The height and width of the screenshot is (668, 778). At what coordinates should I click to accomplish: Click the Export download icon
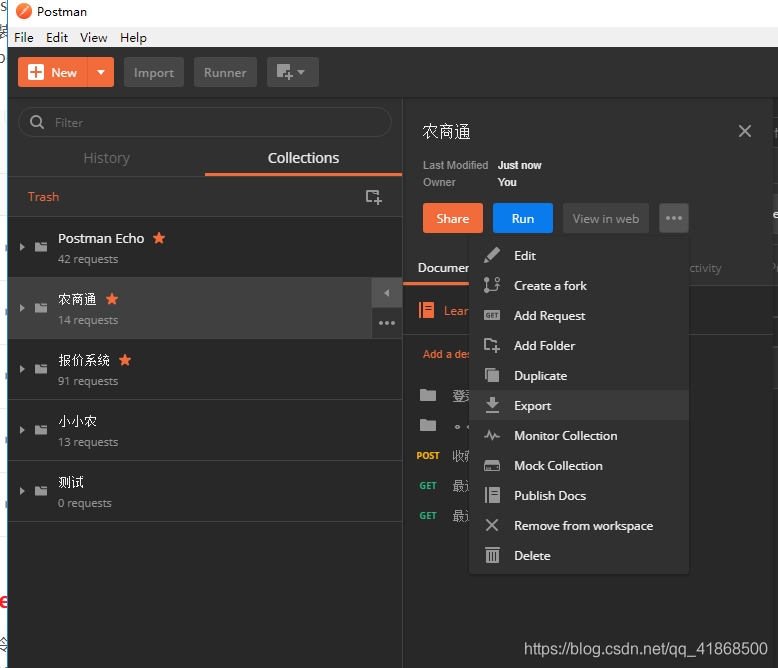[492, 405]
